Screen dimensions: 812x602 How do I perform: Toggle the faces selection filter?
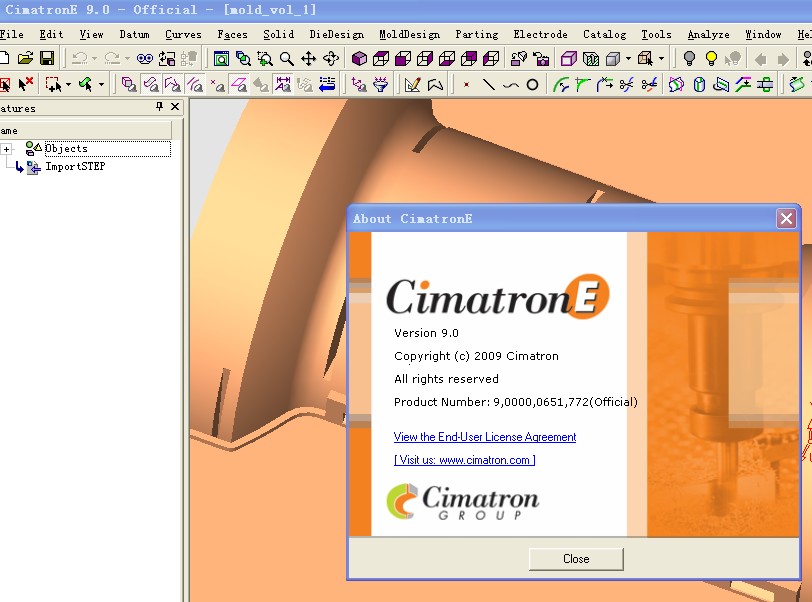pyautogui.click(x=151, y=84)
